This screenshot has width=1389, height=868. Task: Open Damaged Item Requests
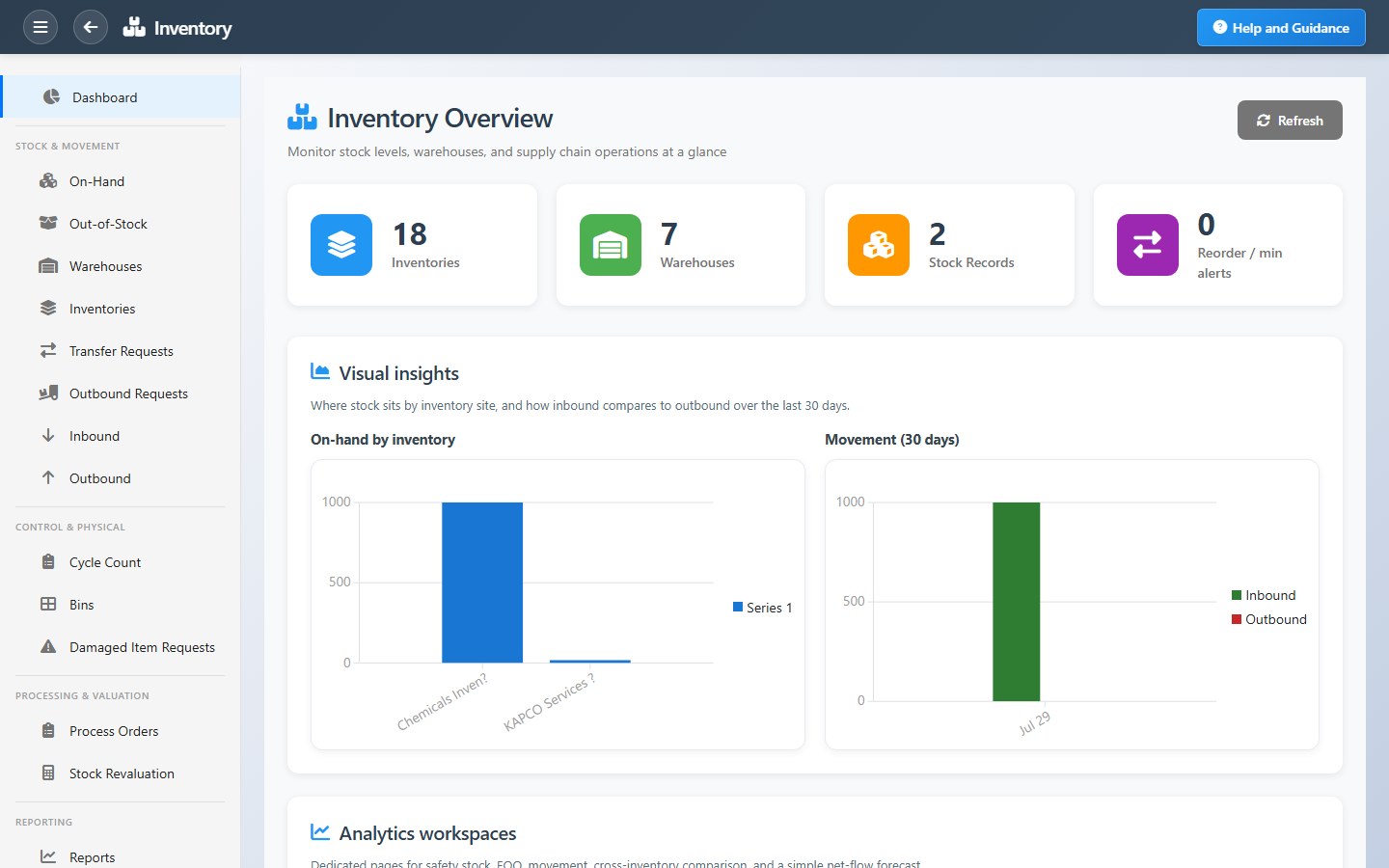(121, 647)
